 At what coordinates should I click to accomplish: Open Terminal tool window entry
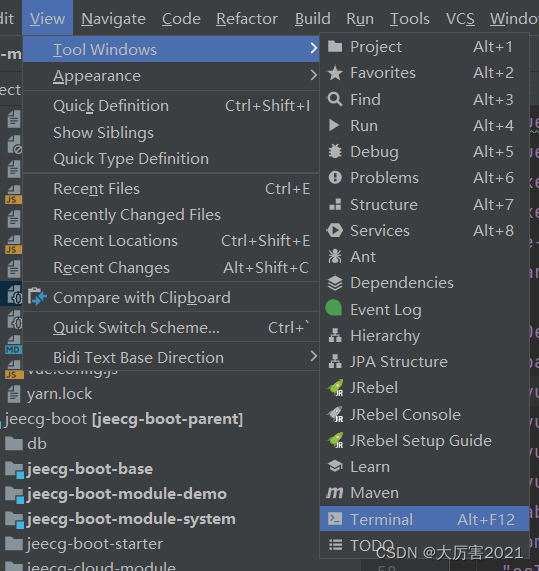click(x=425, y=519)
